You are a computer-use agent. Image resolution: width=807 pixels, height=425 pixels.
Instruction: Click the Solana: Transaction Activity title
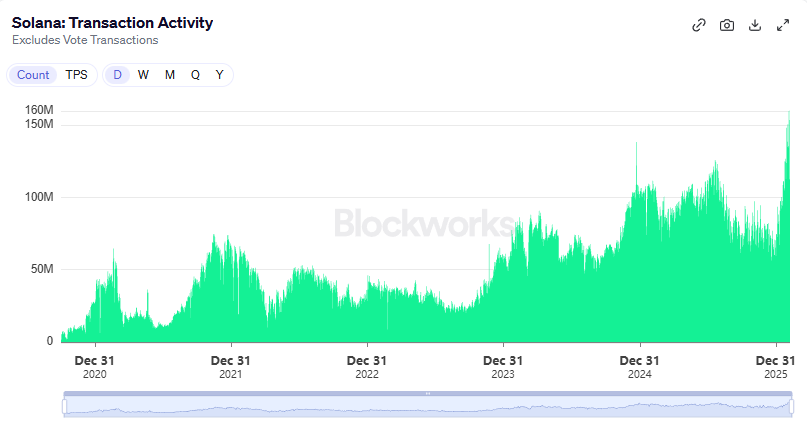click(x=112, y=23)
